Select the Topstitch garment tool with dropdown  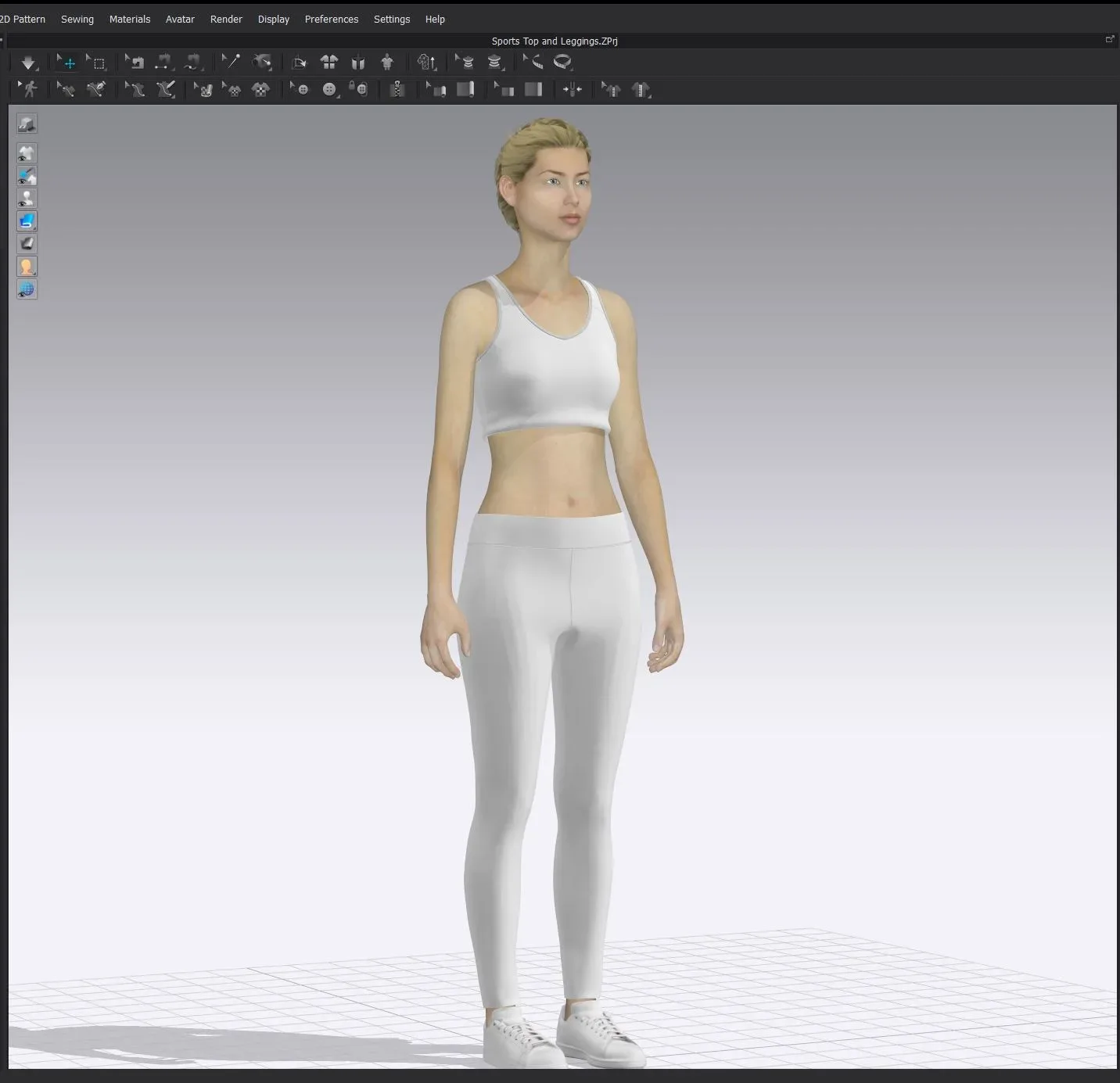point(641,89)
